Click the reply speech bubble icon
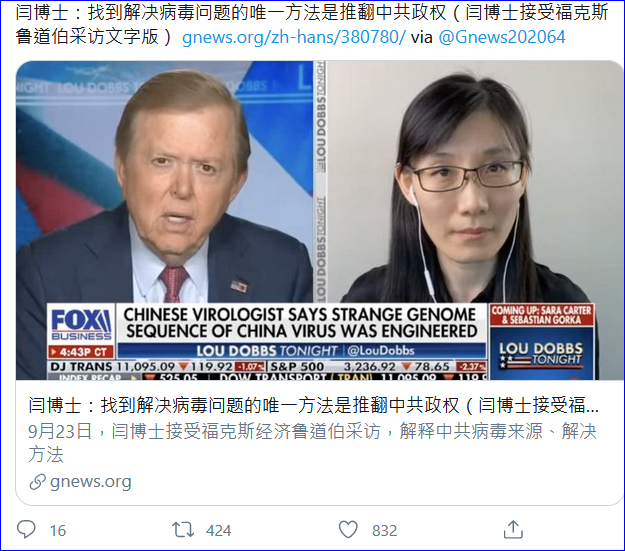Viewport: 625px width, 551px height. (x=26, y=530)
